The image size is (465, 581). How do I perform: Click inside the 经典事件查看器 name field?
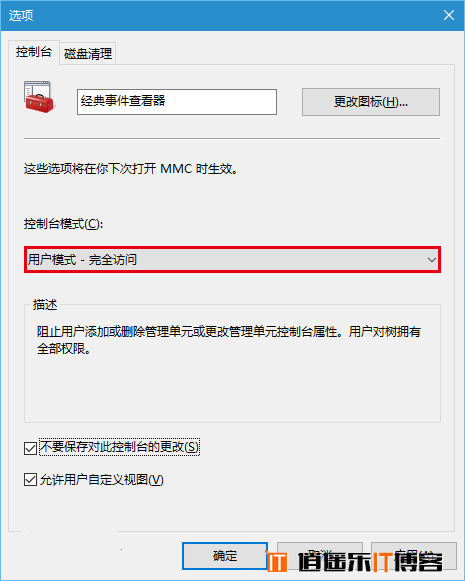pyautogui.click(x=177, y=102)
